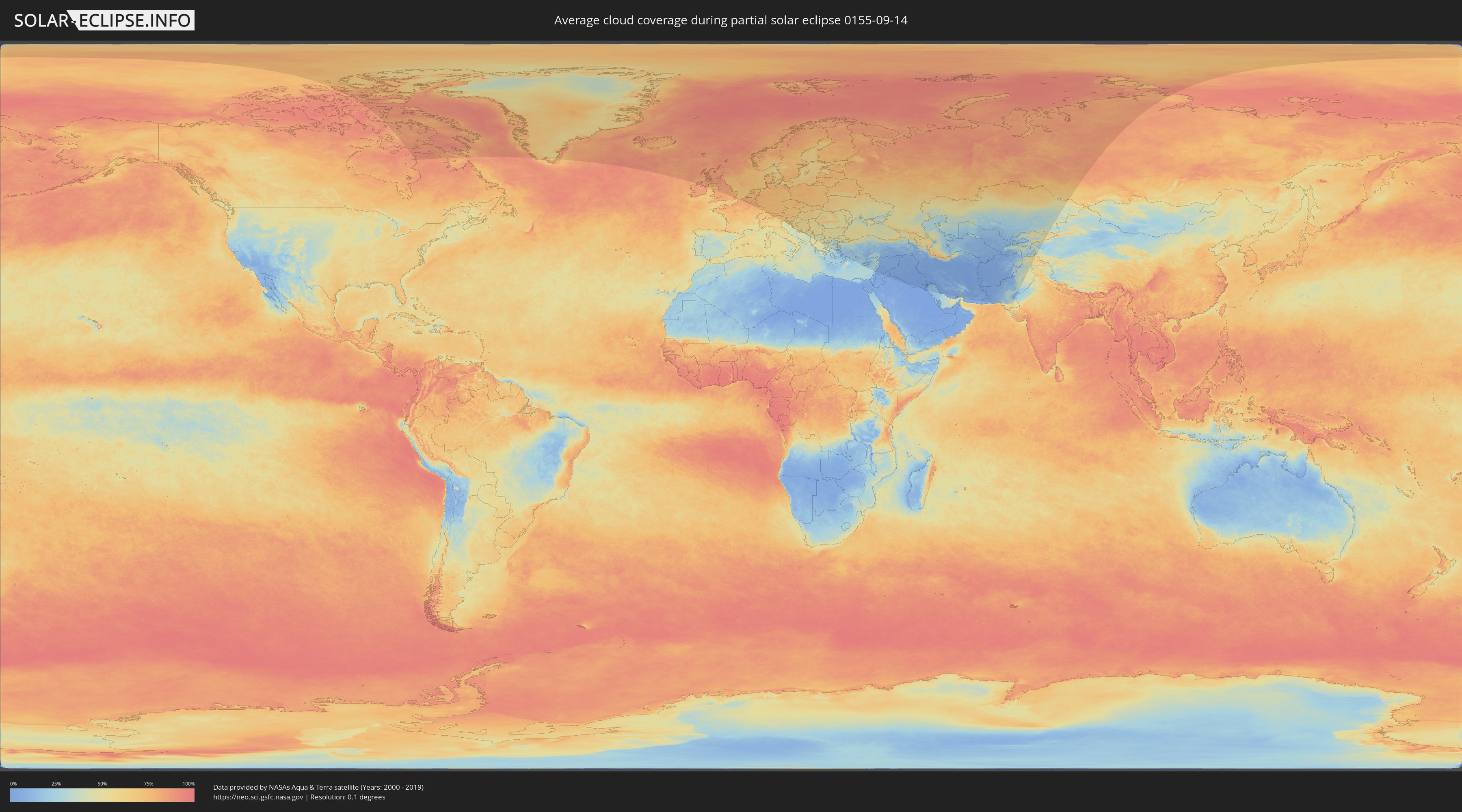Click the SOLAR-ECLIPSE.INFO logo
Screen dimensions: 1462x812
click(104, 20)
